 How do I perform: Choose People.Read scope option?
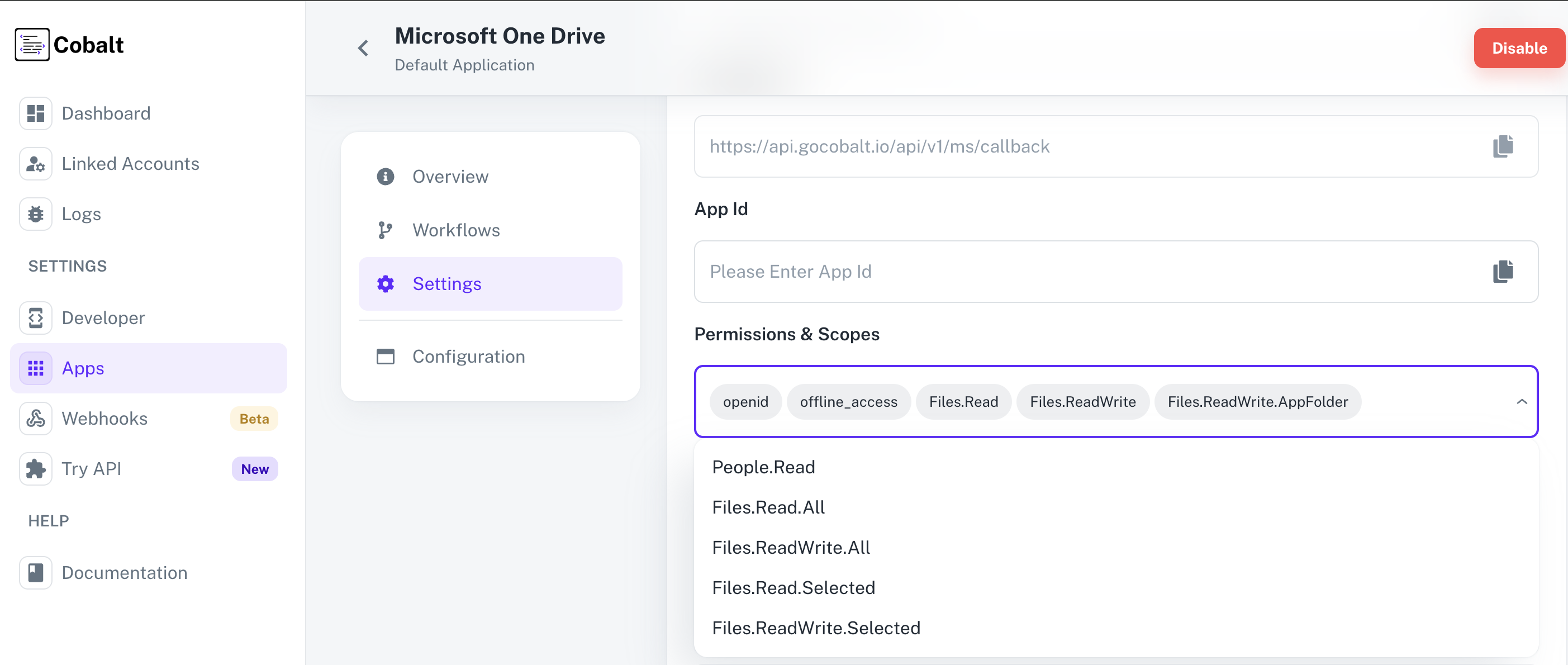[x=763, y=467]
